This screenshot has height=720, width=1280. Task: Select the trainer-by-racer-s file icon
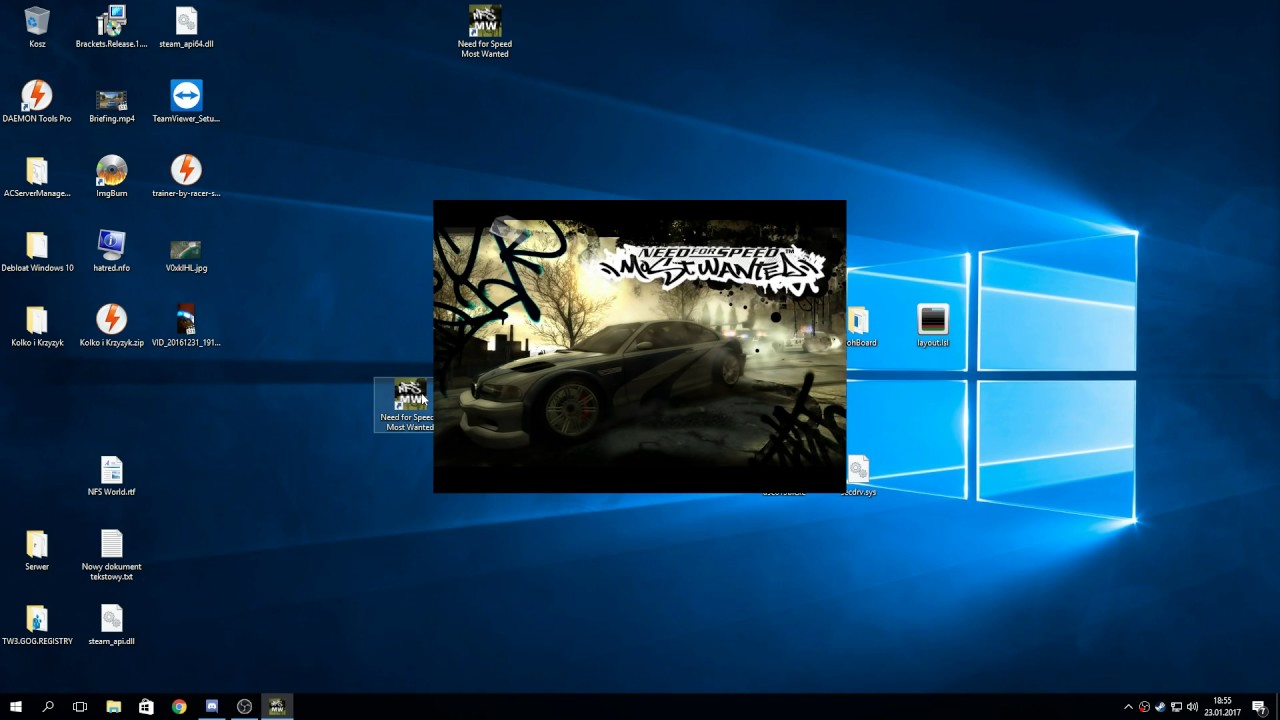tap(186, 176)
